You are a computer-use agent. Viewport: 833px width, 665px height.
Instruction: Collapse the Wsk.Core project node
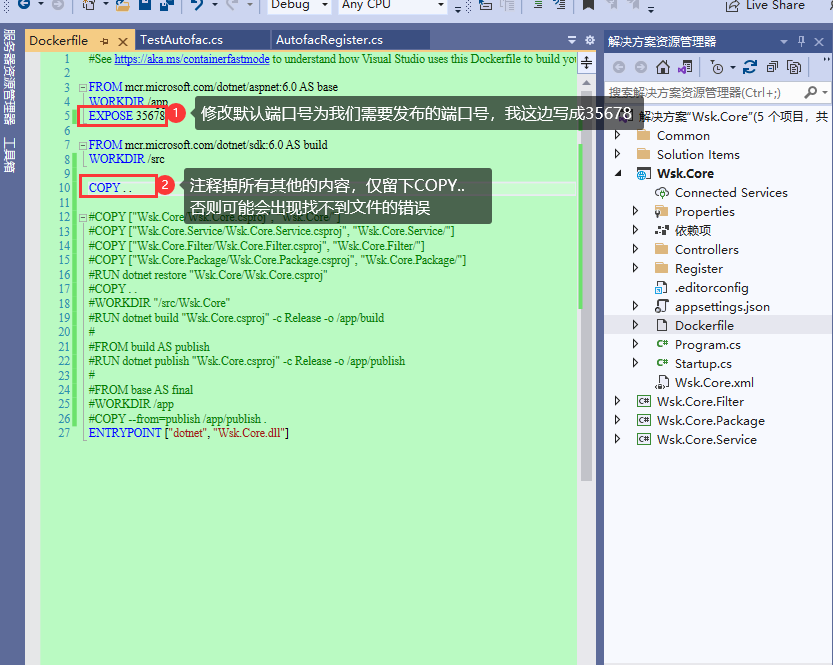click(x=618, y=174)
